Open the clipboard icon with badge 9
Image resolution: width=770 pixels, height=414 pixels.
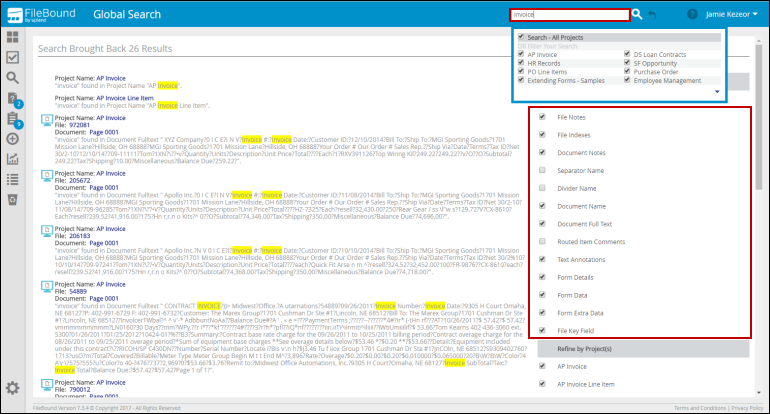(14, 119)
